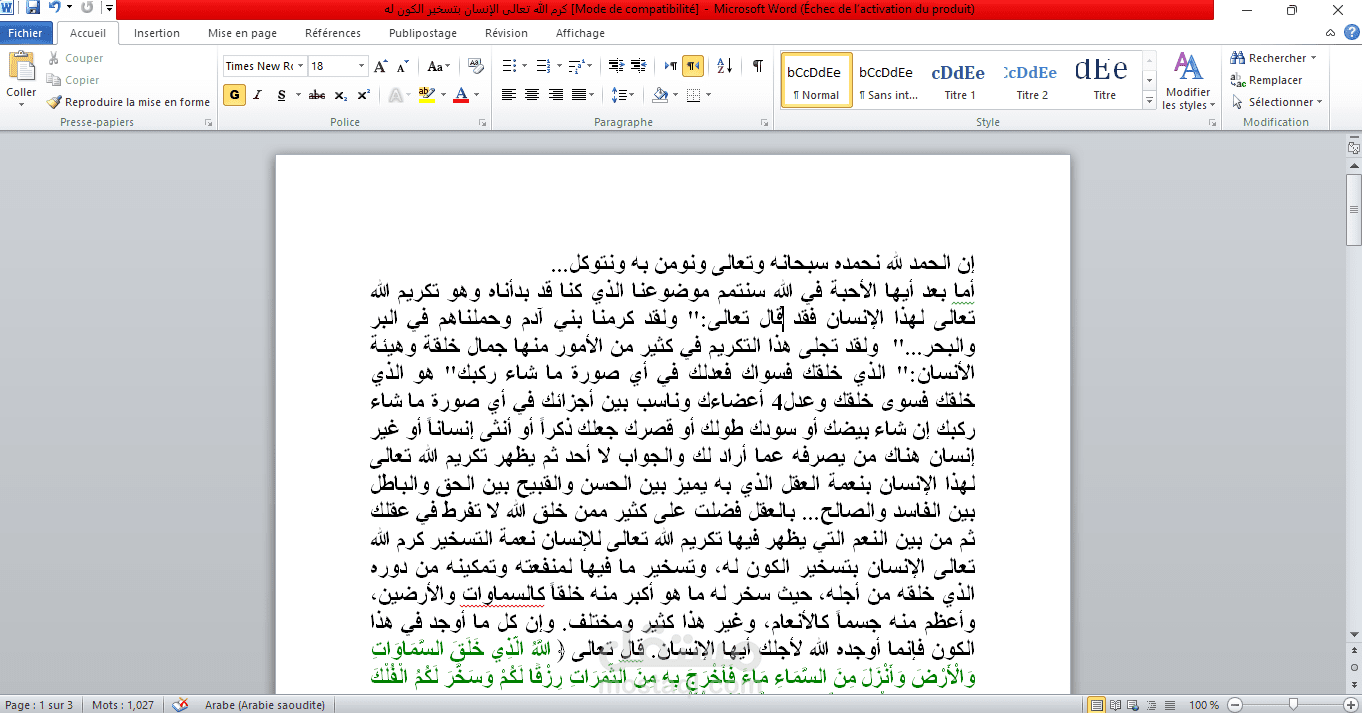Align text to the right

[555, 95]
